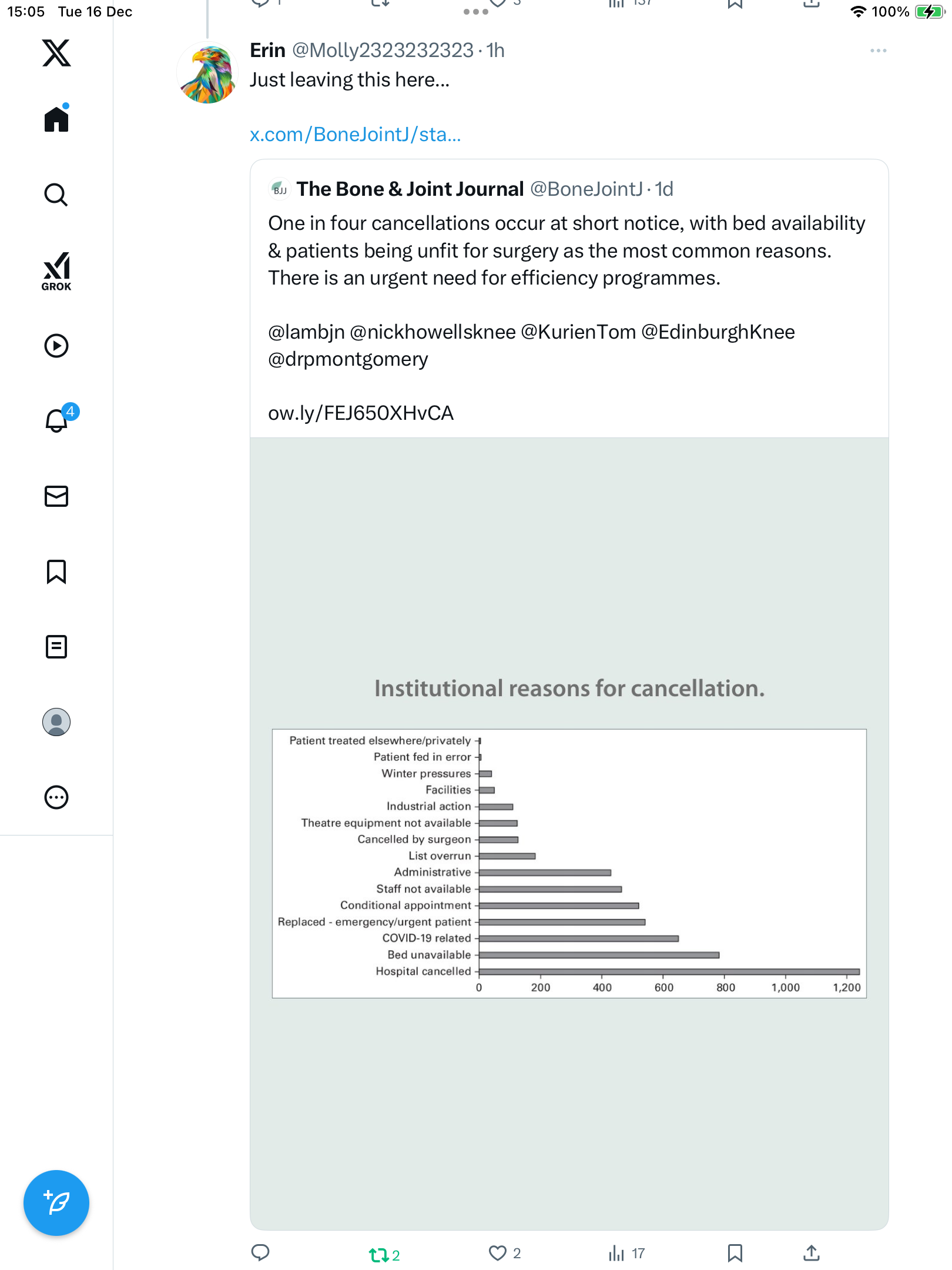Screen dimensions: 952x1270
Task: Open the Notifications bell
Action: 56,420
